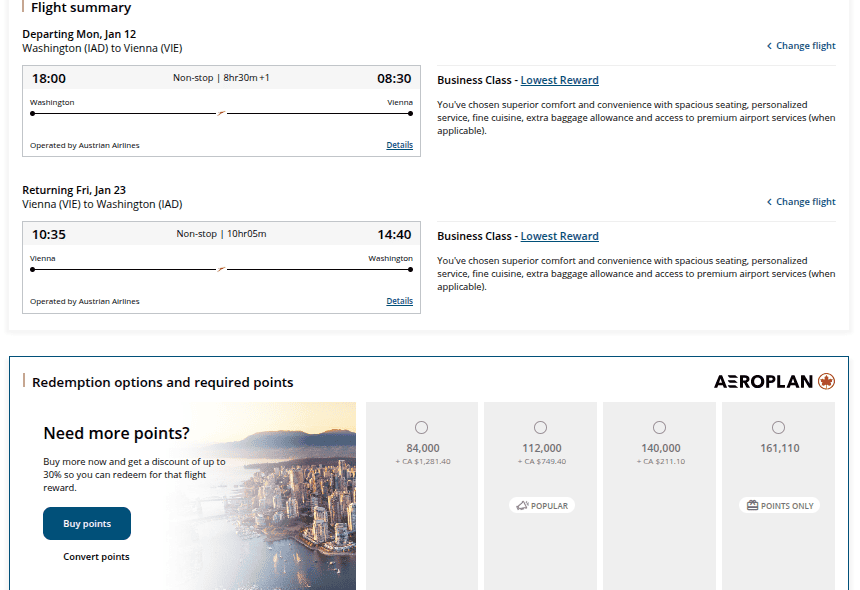Click the POINTS ONLY badge icon
Image resolution: width=860 pixels, height=590 pixels.
point(752,506)
